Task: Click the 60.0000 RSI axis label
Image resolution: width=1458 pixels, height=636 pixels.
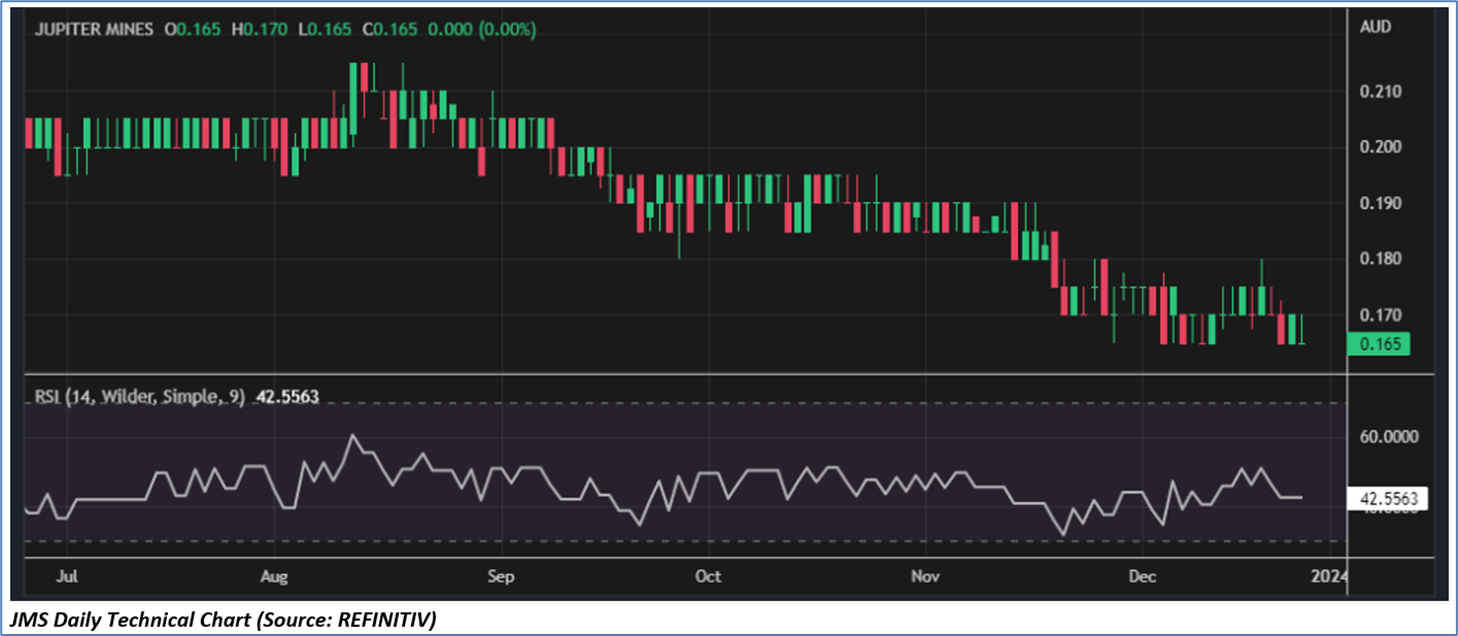Action: pos(1387,437)
